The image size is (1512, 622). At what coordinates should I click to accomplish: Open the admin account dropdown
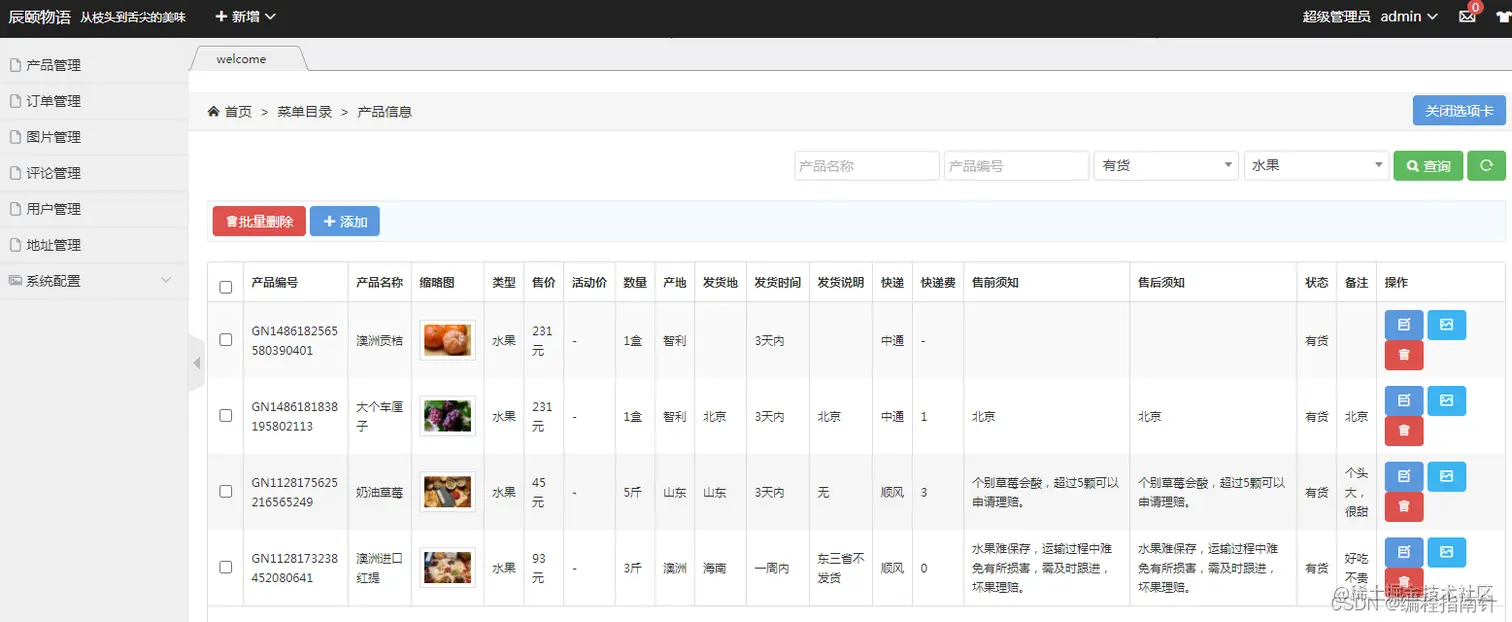1409,17
